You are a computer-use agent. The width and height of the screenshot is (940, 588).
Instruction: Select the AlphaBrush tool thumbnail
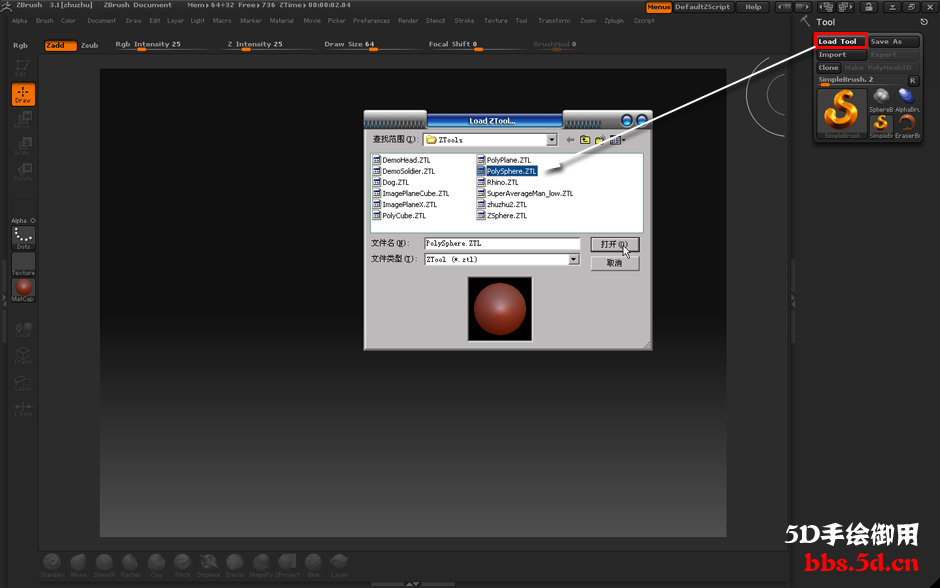907,100
